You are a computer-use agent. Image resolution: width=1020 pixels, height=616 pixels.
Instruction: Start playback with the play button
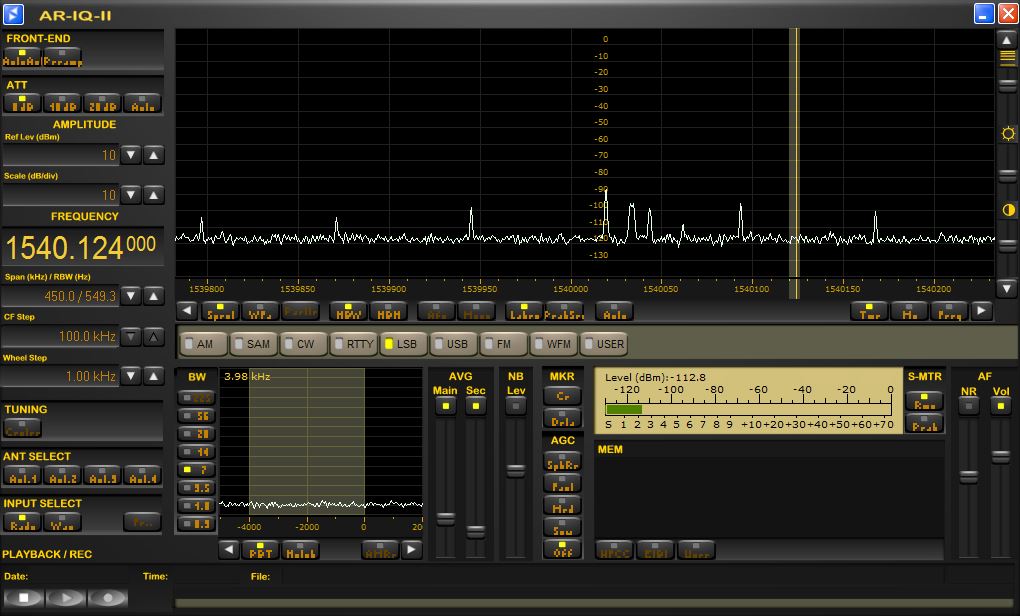point(66,598)
